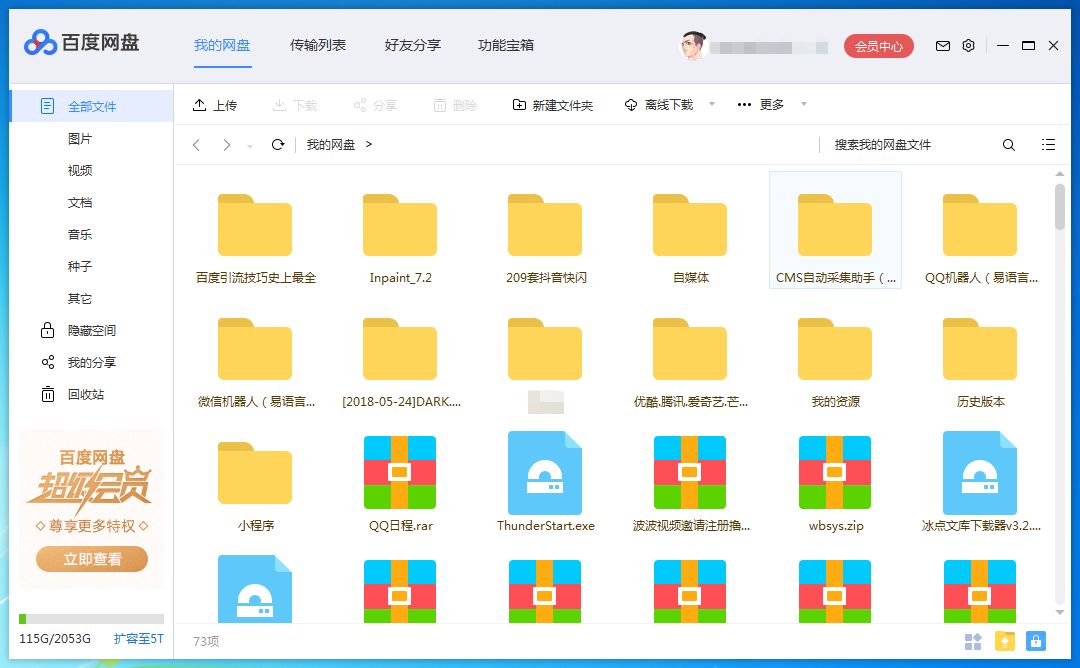The image size is (1080, 668).
Task: Select the CMS自动采集助手 folder
Action: point(835,230)
